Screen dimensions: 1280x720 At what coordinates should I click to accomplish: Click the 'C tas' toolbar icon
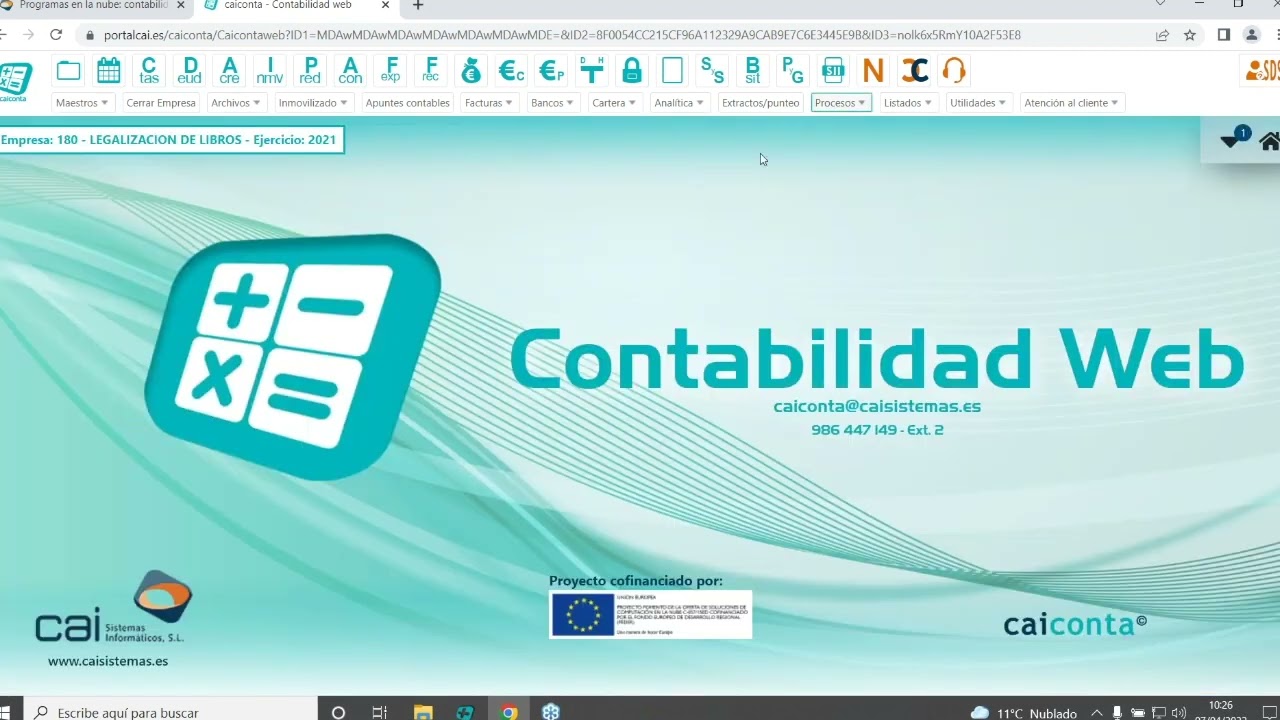click(x=149, y=71)
